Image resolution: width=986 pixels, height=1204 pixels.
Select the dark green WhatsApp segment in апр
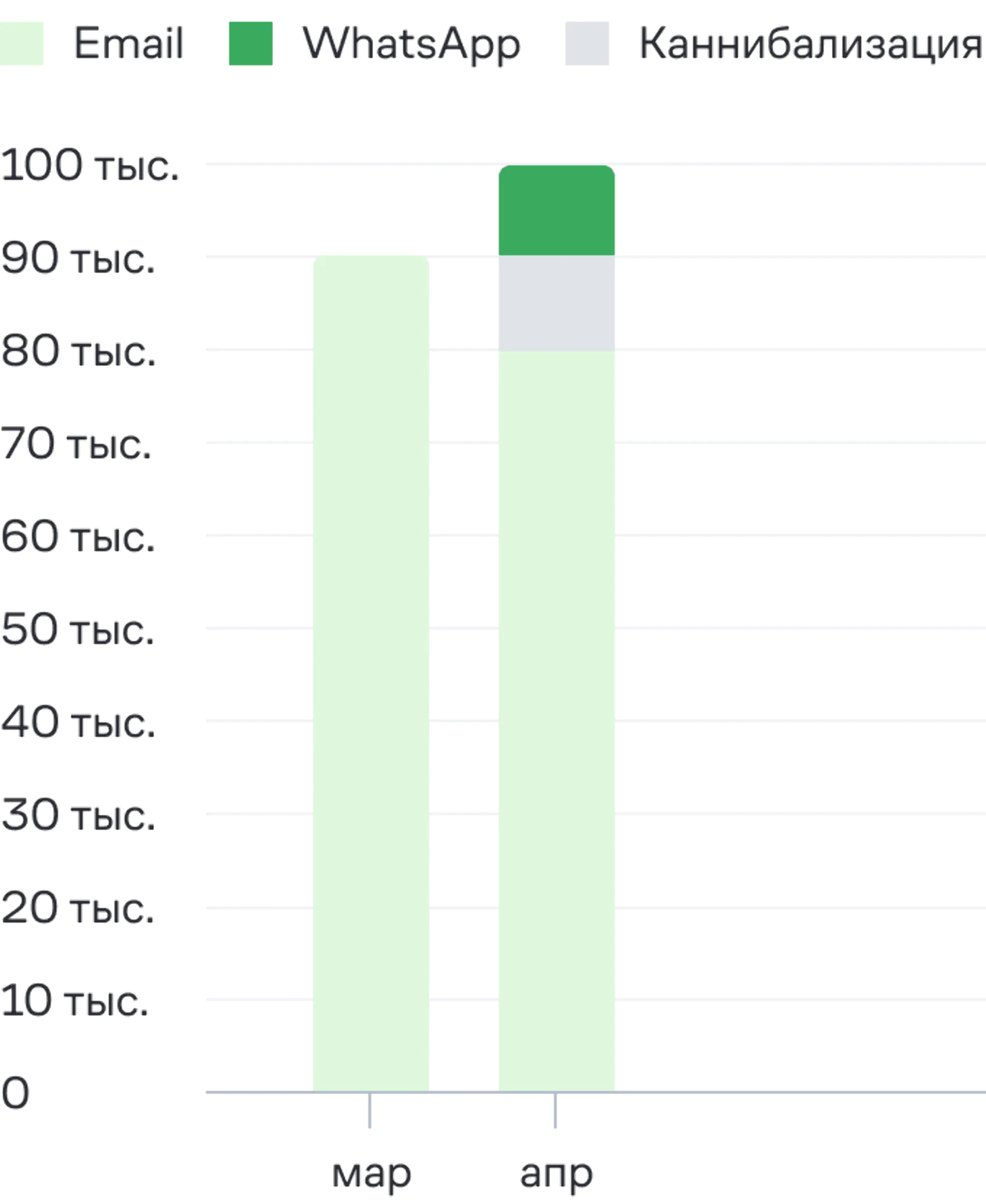pos(557,210)
